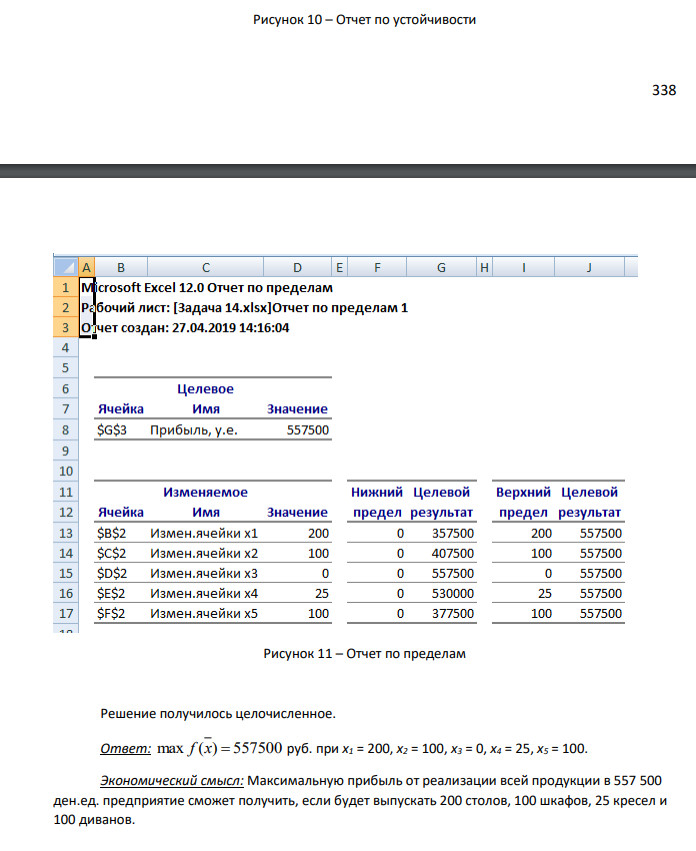Select row 13 header
696x851 pixels.
point(66,533)
